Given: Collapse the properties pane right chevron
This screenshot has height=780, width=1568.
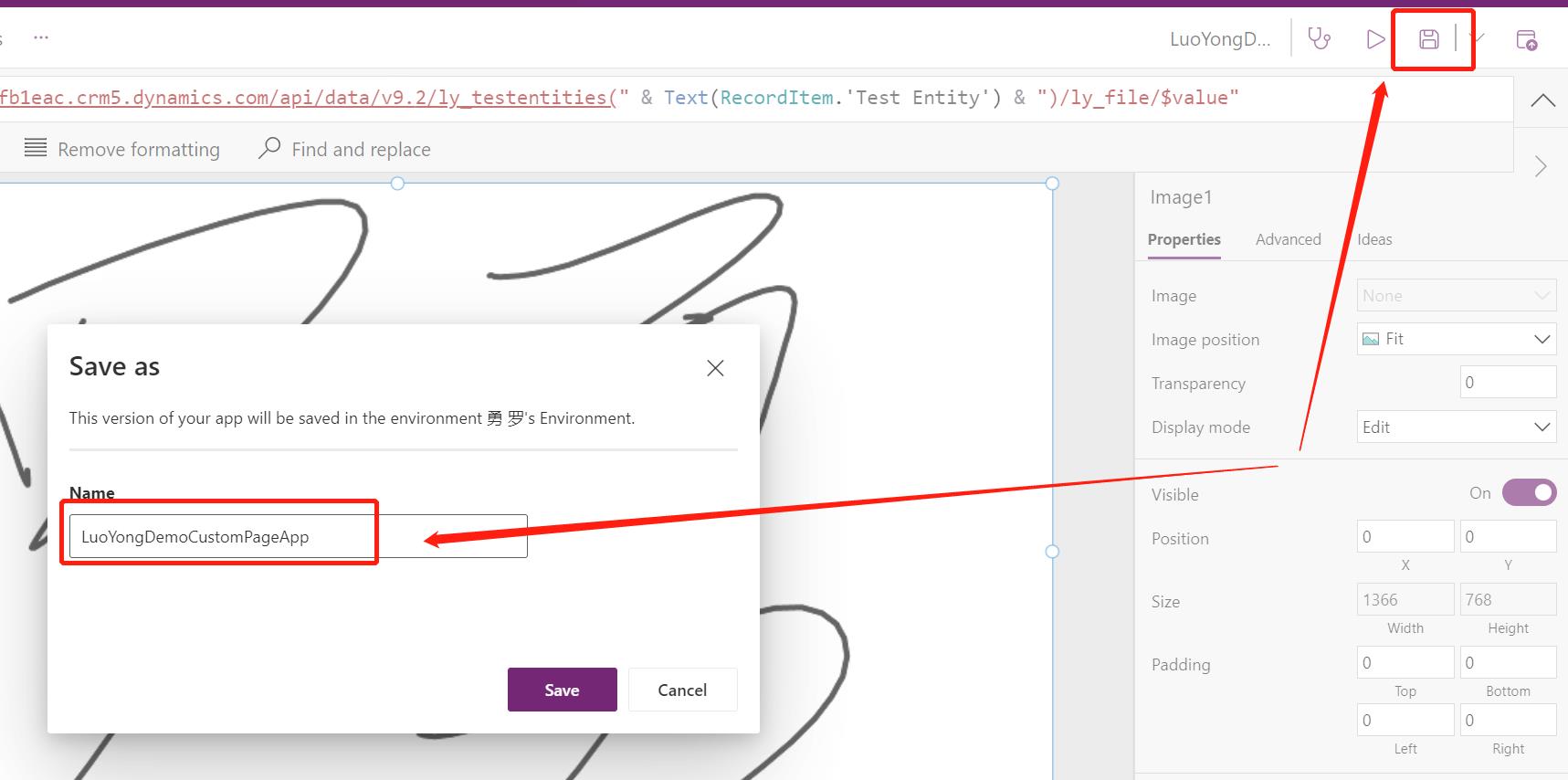Looking at the screenshot, I should [1541, 166].
